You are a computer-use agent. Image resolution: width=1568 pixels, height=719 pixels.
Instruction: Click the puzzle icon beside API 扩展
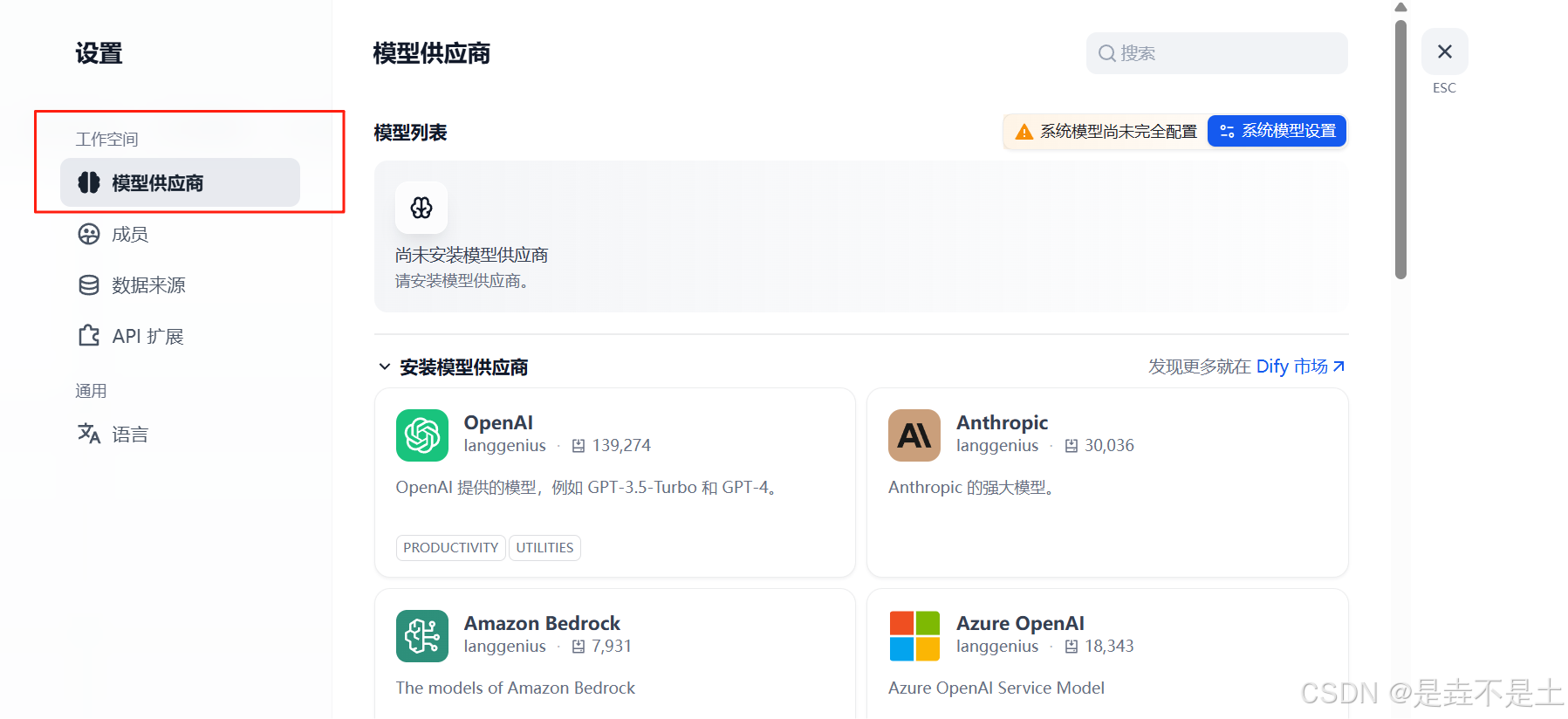click(89, 336)
